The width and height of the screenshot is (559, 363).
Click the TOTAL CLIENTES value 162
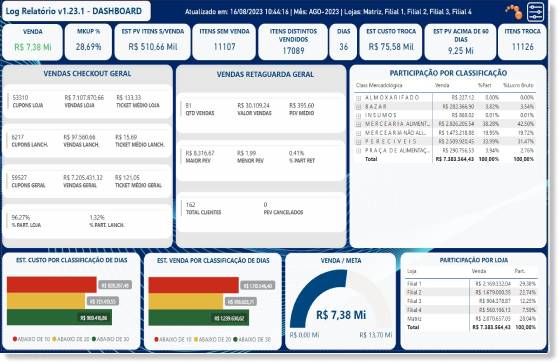(190, 205)
